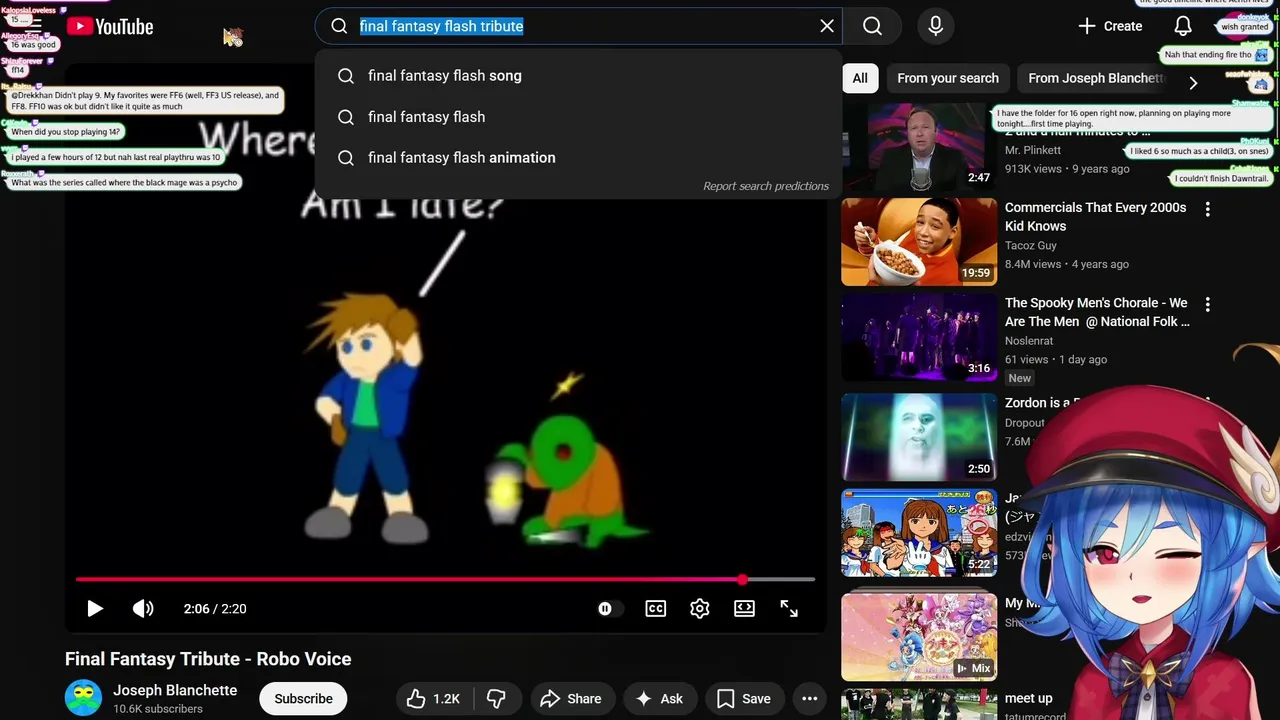Open the Mix playlist thumbnail
Image resolution: width=1280 pixels, height=720 pixels.
point(919,637)
